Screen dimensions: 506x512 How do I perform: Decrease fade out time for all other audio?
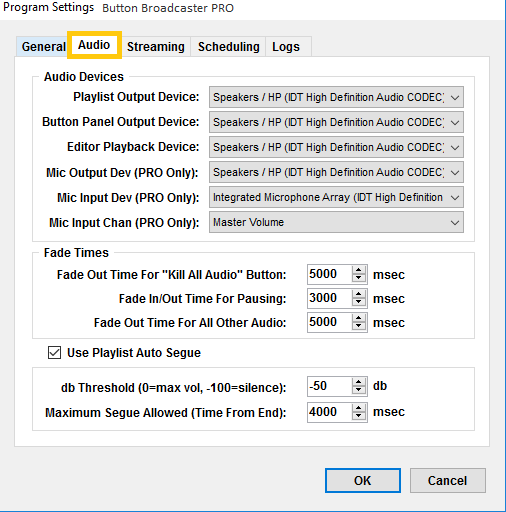[x=359, y=326]
